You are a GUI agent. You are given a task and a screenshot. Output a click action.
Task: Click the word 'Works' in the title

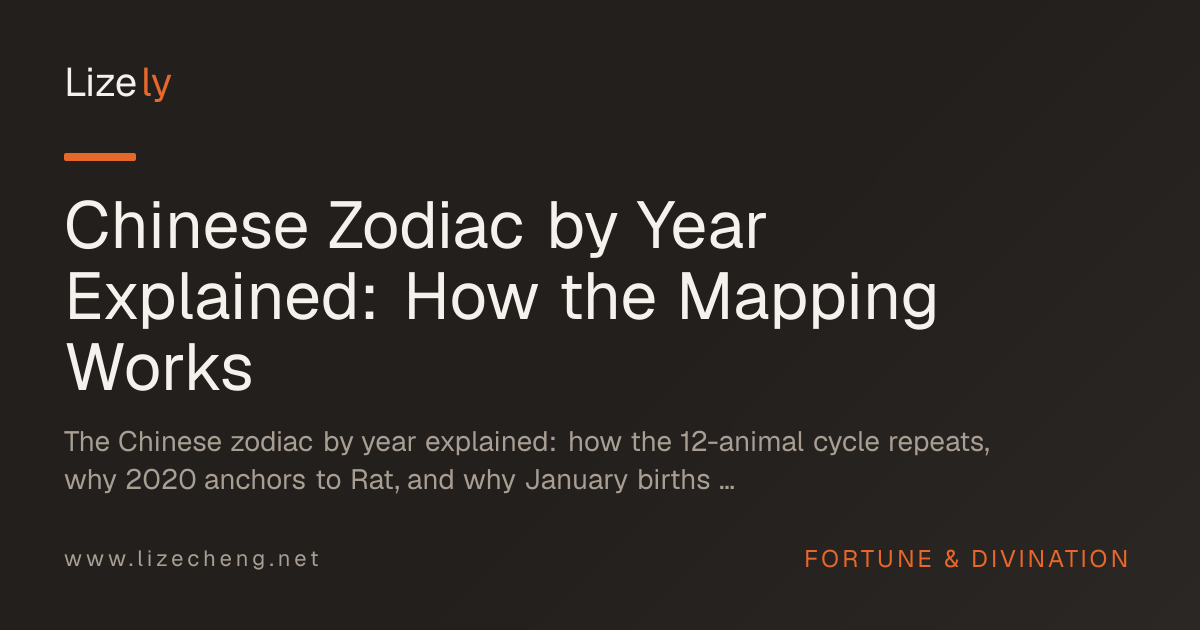pos(159,367)
